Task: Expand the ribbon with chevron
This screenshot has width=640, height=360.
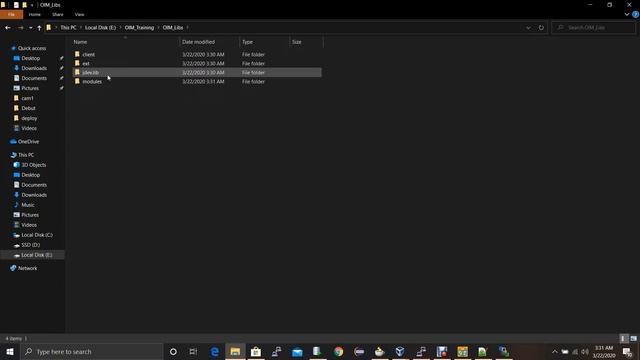Action: tap(627, 14)
